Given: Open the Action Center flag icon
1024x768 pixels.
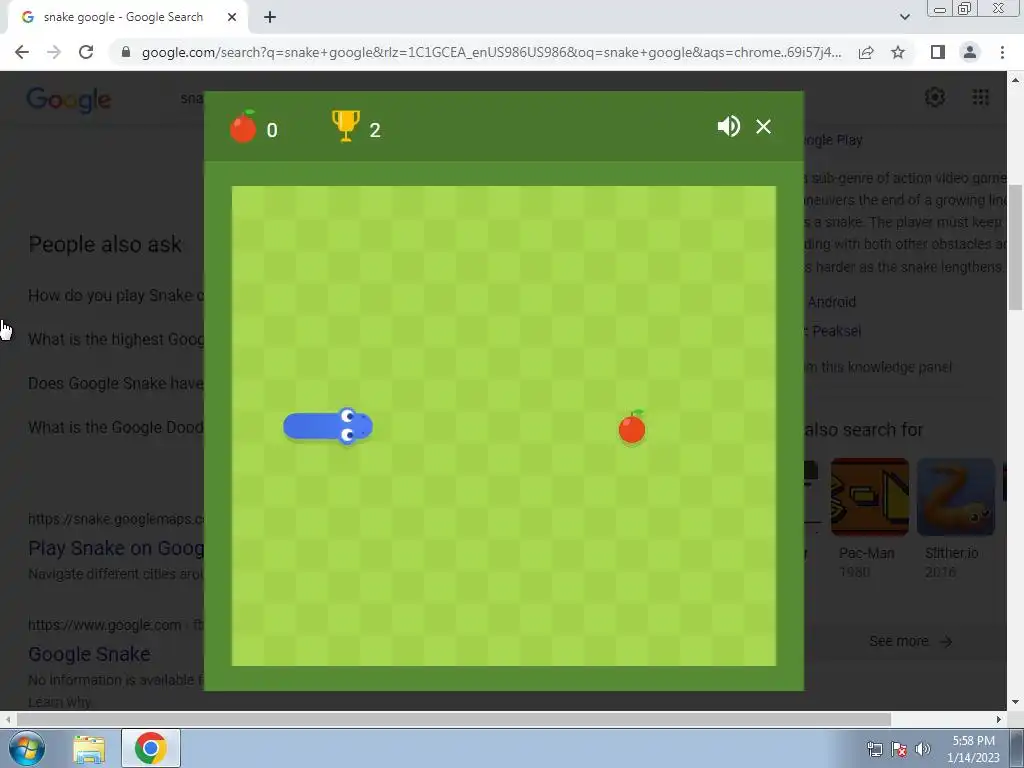Looking at the screenshot, I should click(899, 749).
